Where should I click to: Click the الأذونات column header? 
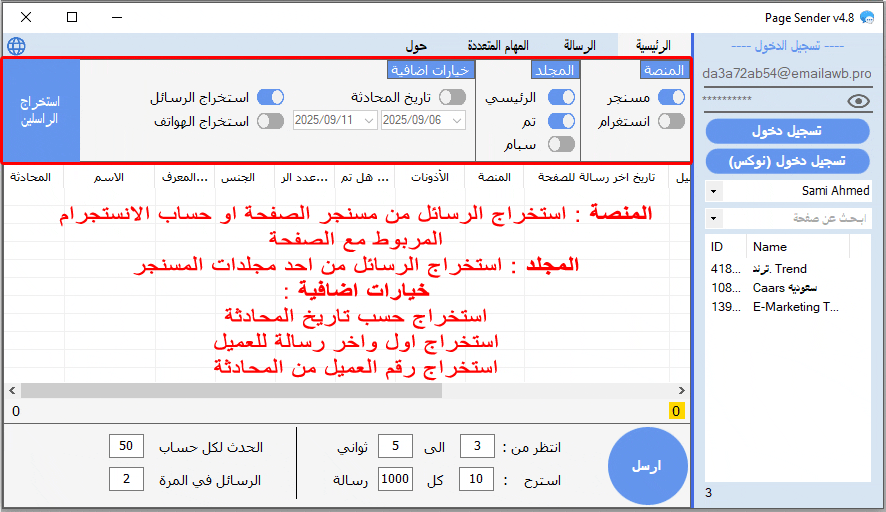[429, 177]
